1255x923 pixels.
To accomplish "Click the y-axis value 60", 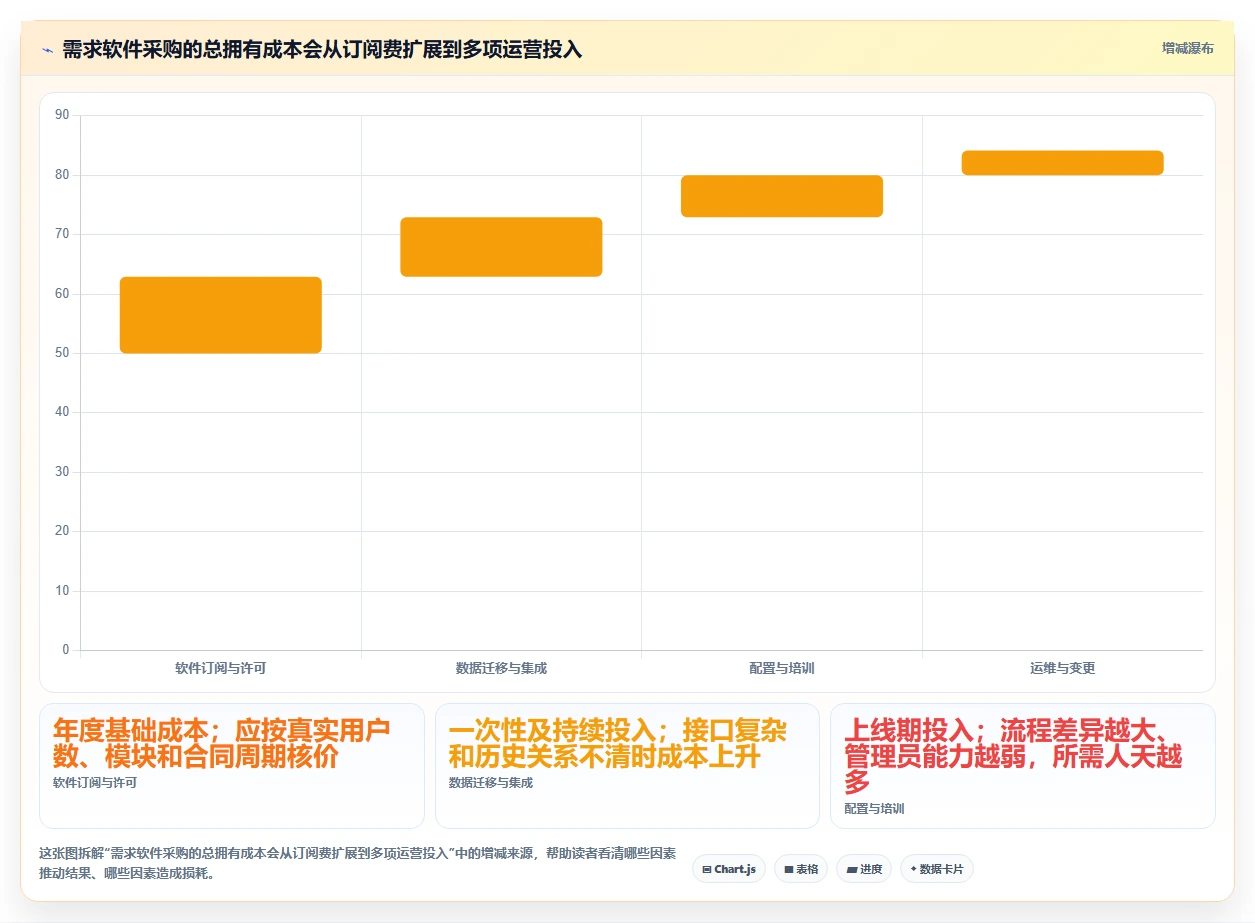I will tap(62, 294).
